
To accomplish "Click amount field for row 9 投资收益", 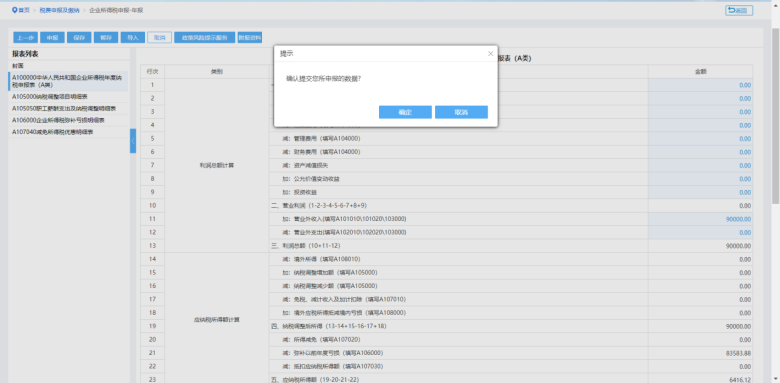I will (x=700, y=192).
